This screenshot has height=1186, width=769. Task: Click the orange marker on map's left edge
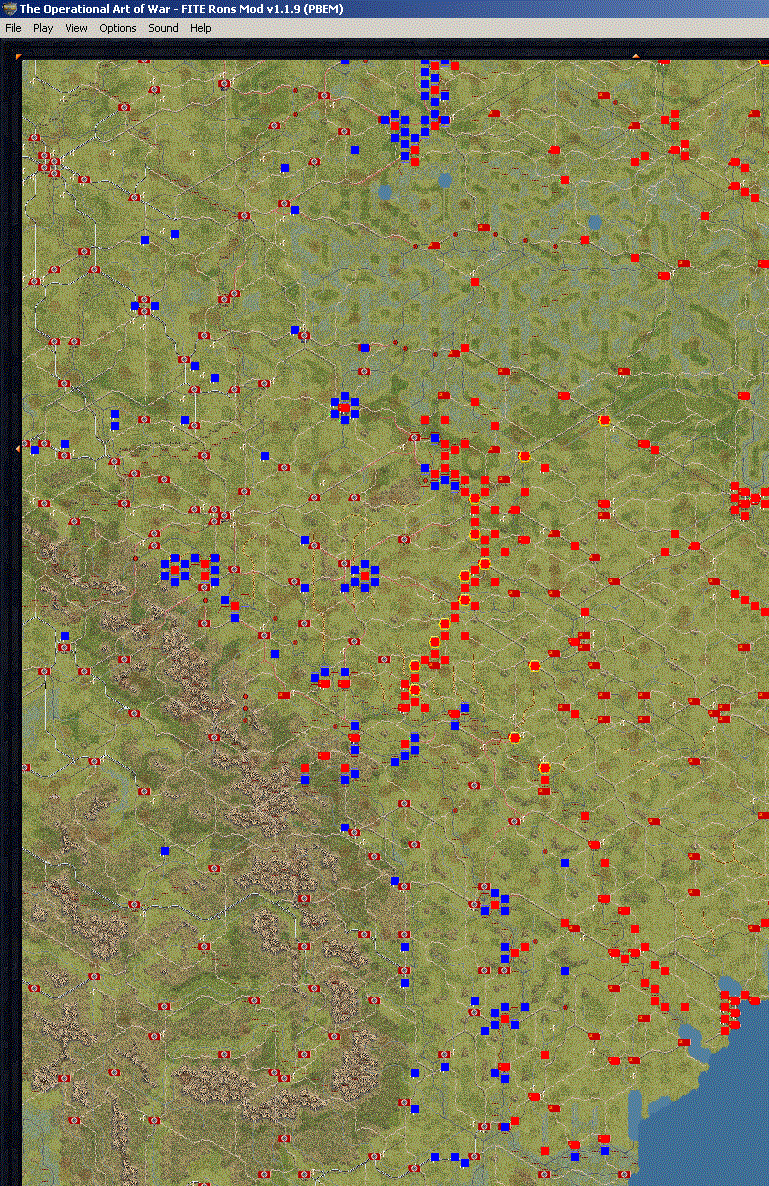pyautogui.click(x=18, y=449)
